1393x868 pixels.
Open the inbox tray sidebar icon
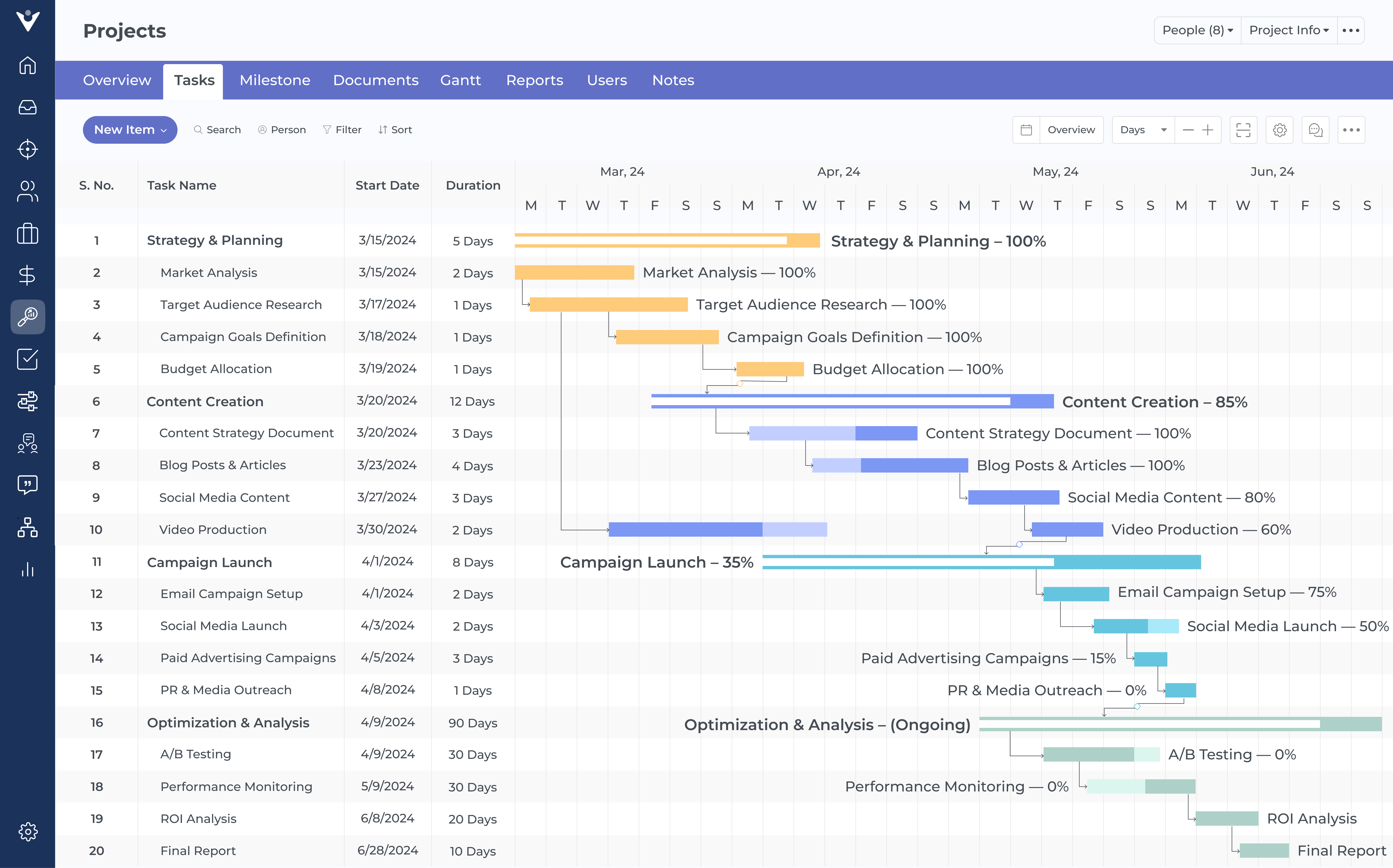pyautogui.click(x=28, y=107)
